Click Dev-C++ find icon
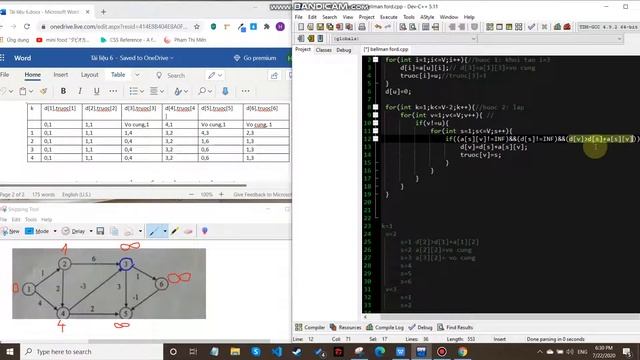640x360 pixels. click(403, 27)
